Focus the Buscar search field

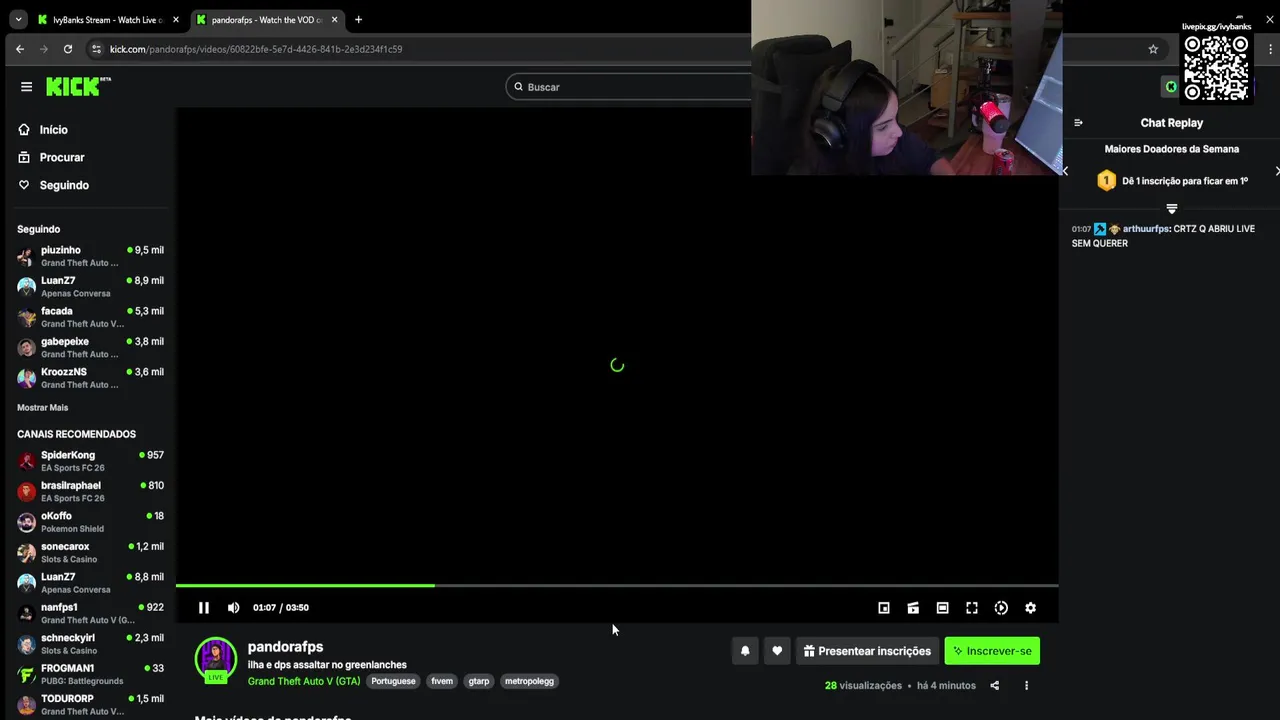pyautogui.click(x=630, y=87)
